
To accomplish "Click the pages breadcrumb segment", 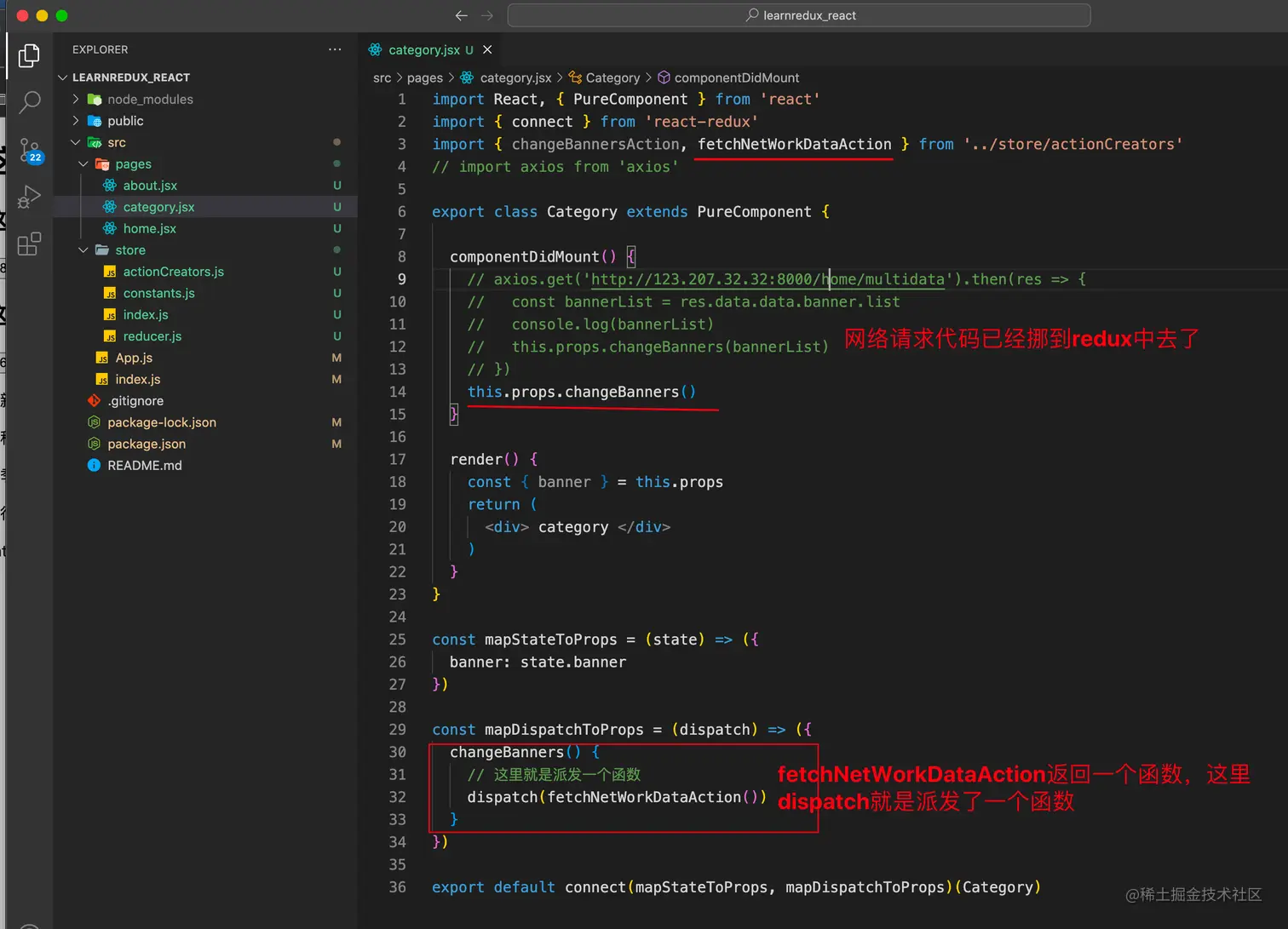I will coord(424,77).
